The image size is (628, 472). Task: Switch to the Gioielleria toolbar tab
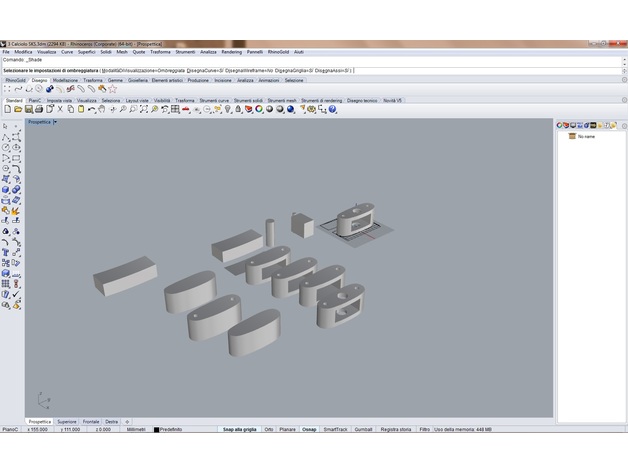pos(137,80)
